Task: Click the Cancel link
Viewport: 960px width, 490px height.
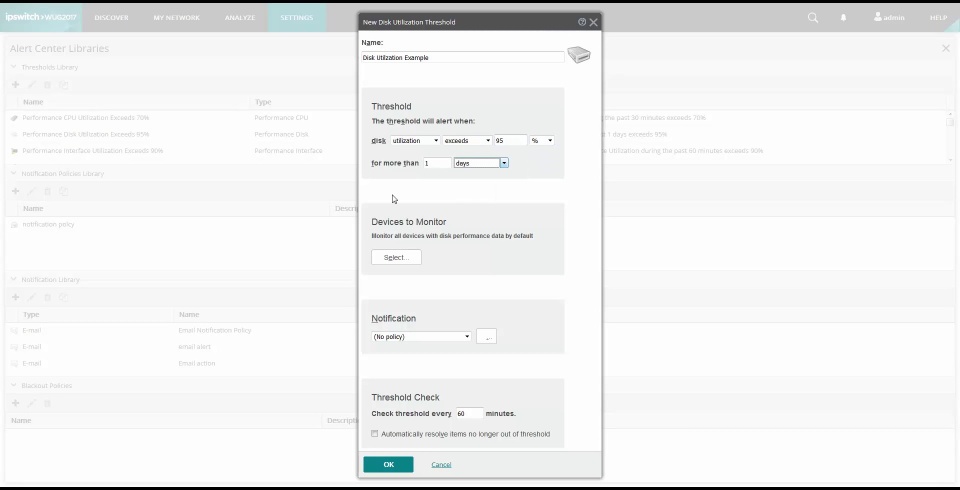Action: (x=441, y=464)
